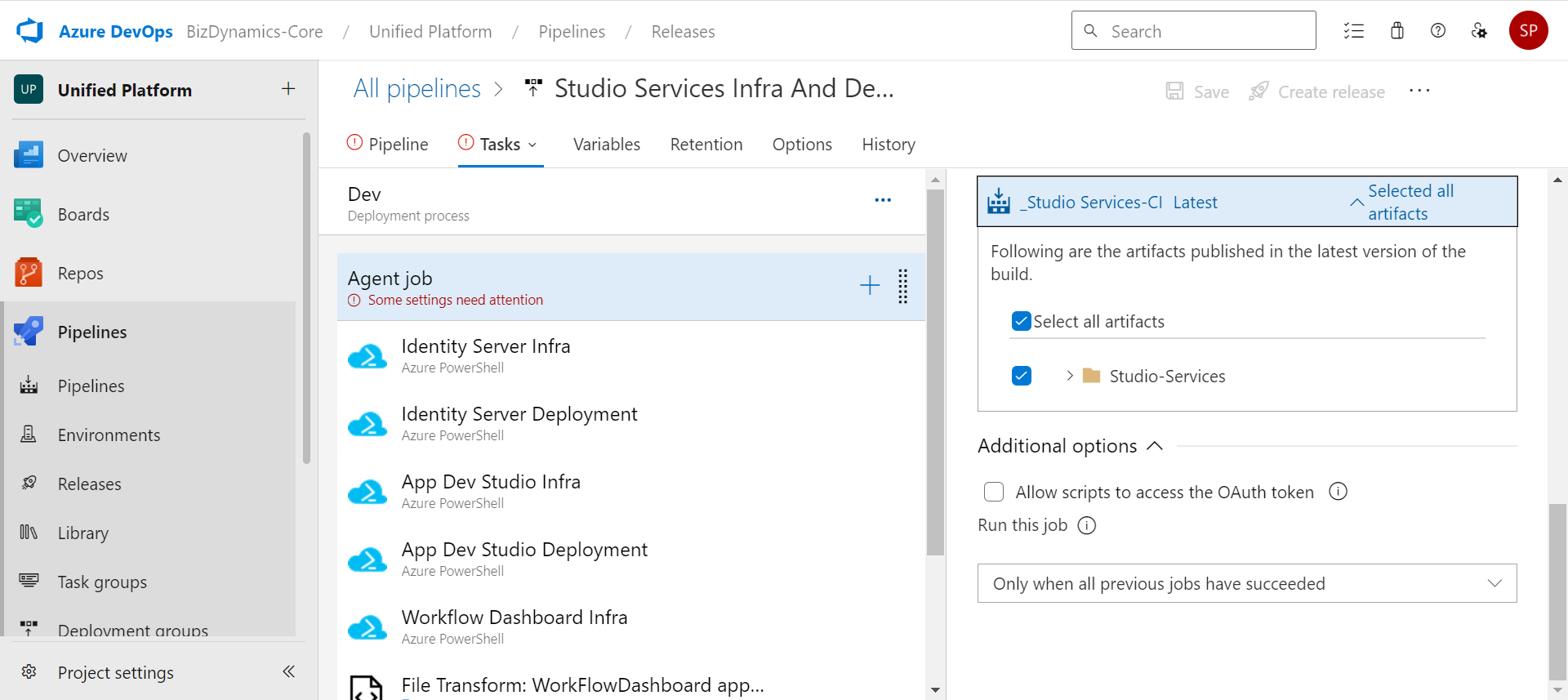Switch to the Variables tab
Viewport: 1568px width, 700px height.
tap(607, 145)
